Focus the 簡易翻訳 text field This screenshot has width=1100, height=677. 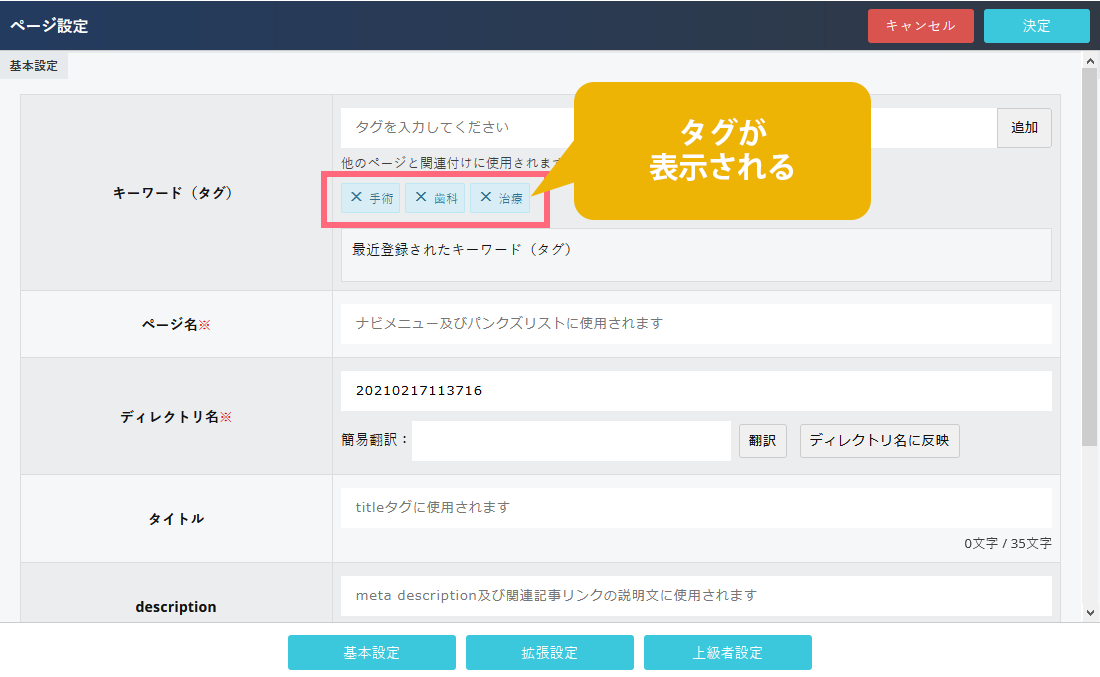pos(571,441)
